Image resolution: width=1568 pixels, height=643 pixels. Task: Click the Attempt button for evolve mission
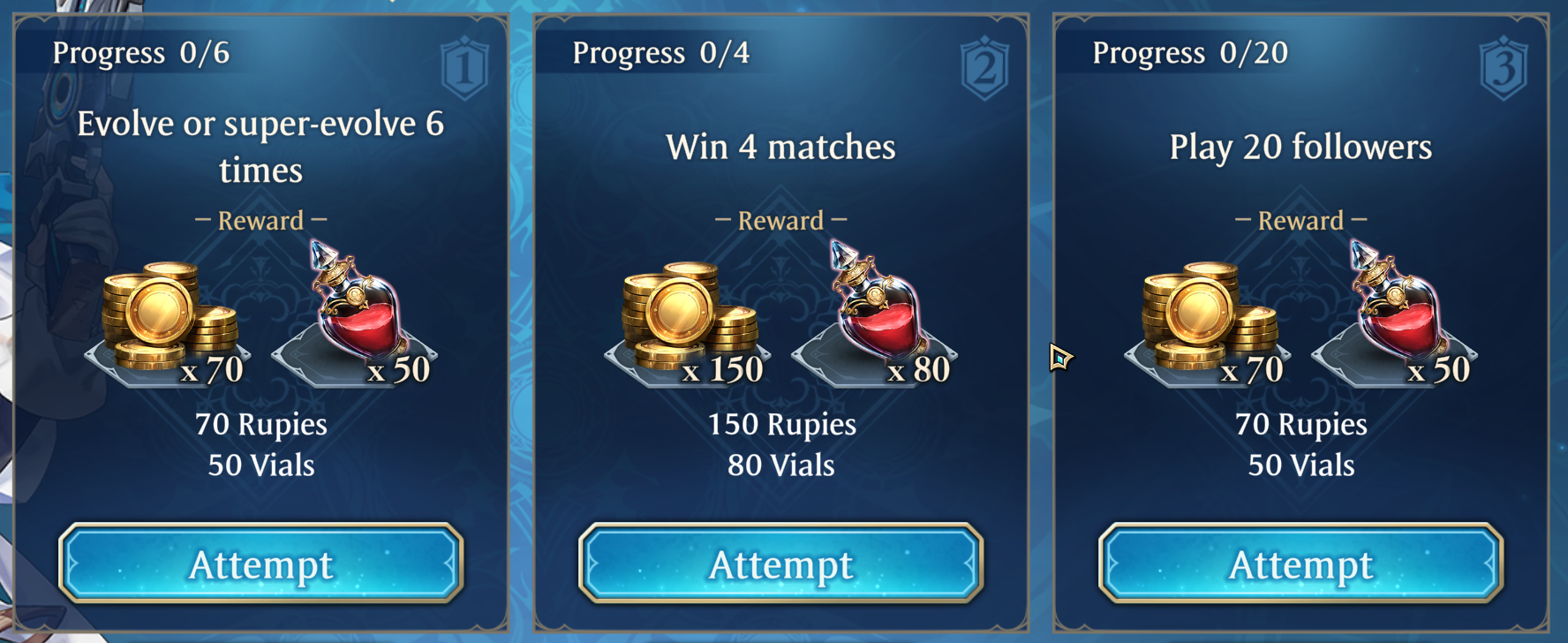point(260,564)
